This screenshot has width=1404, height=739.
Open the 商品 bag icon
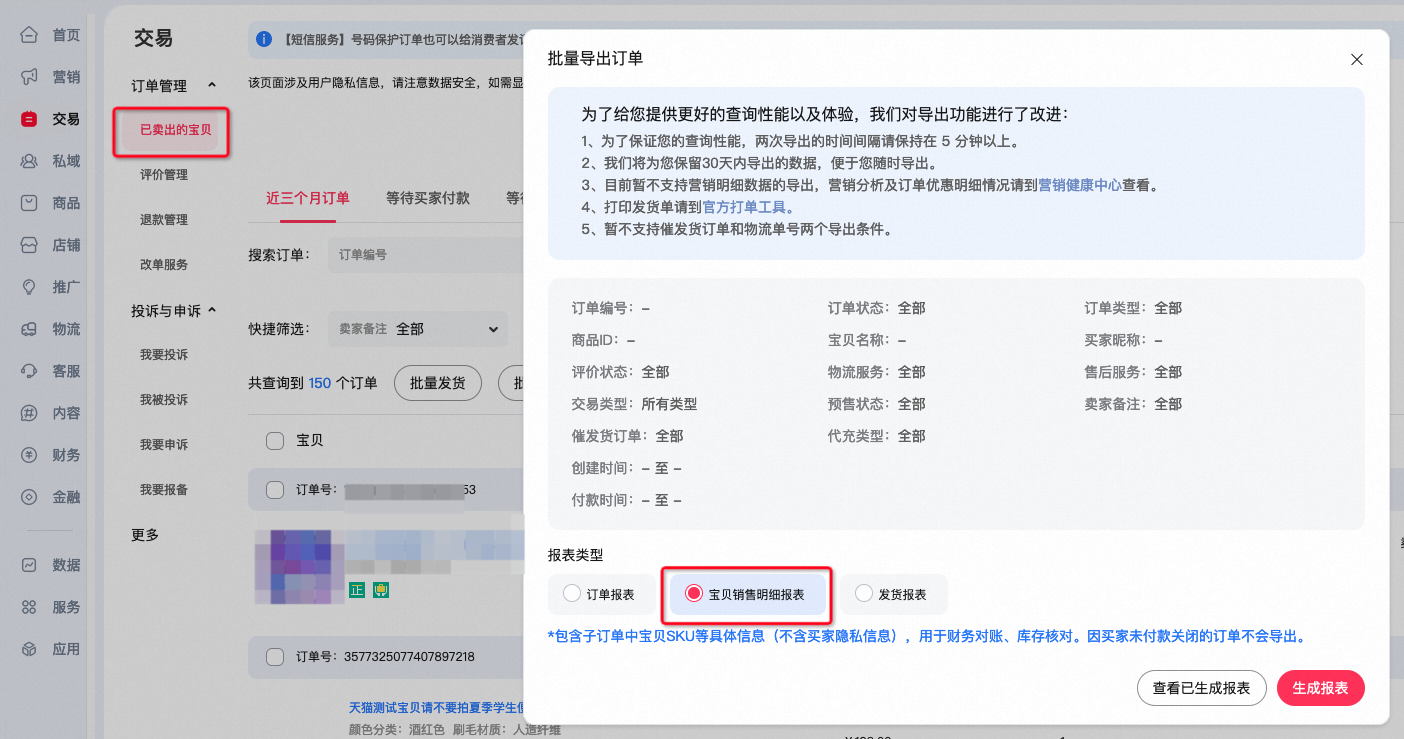point(30,203)
